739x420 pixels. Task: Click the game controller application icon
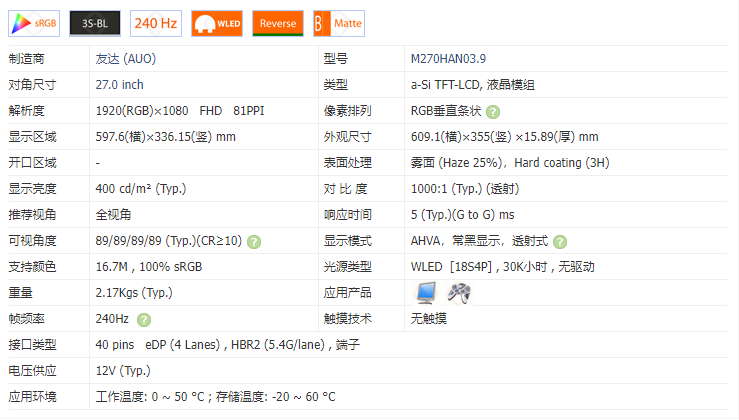pos(459,293)
